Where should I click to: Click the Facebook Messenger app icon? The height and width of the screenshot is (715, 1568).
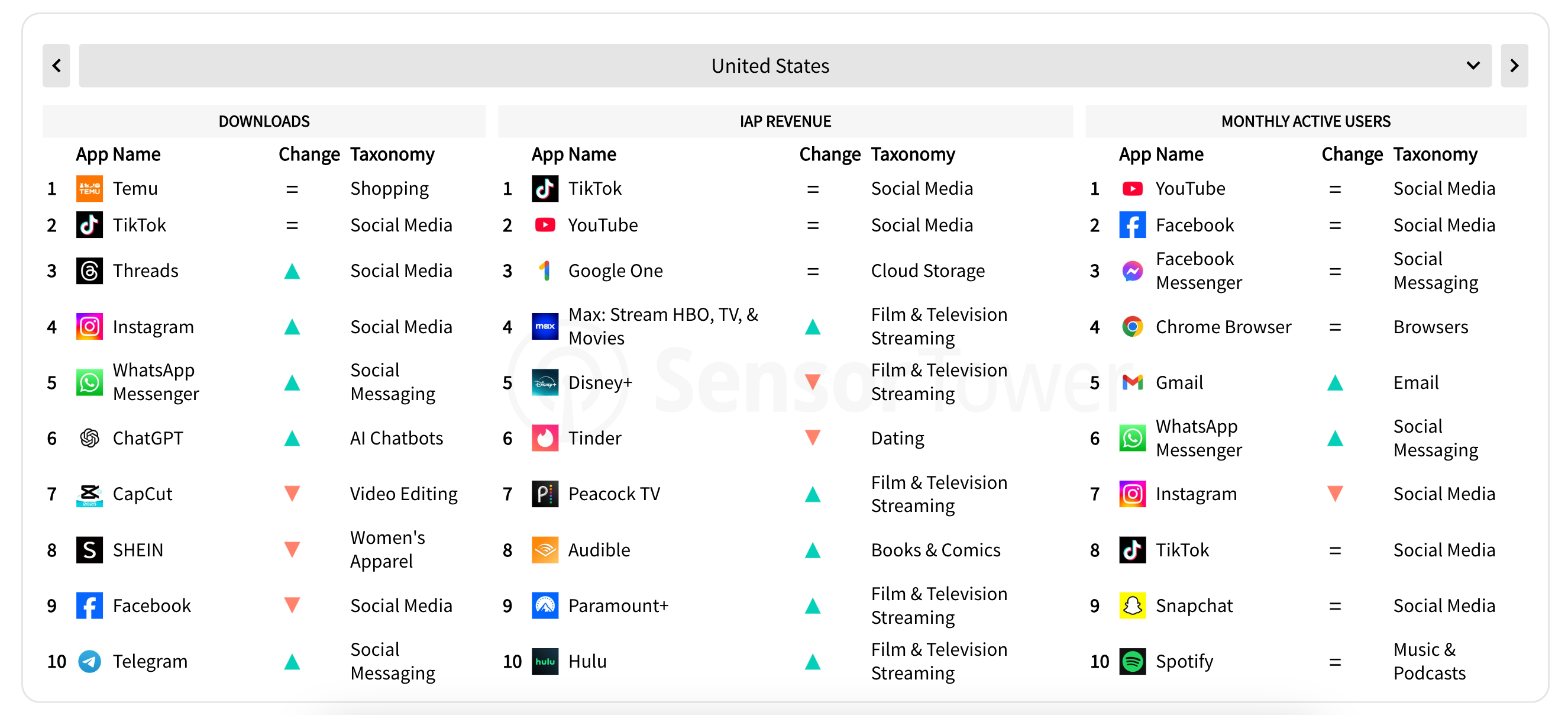pyautogui.click(x=1132, y=271)
